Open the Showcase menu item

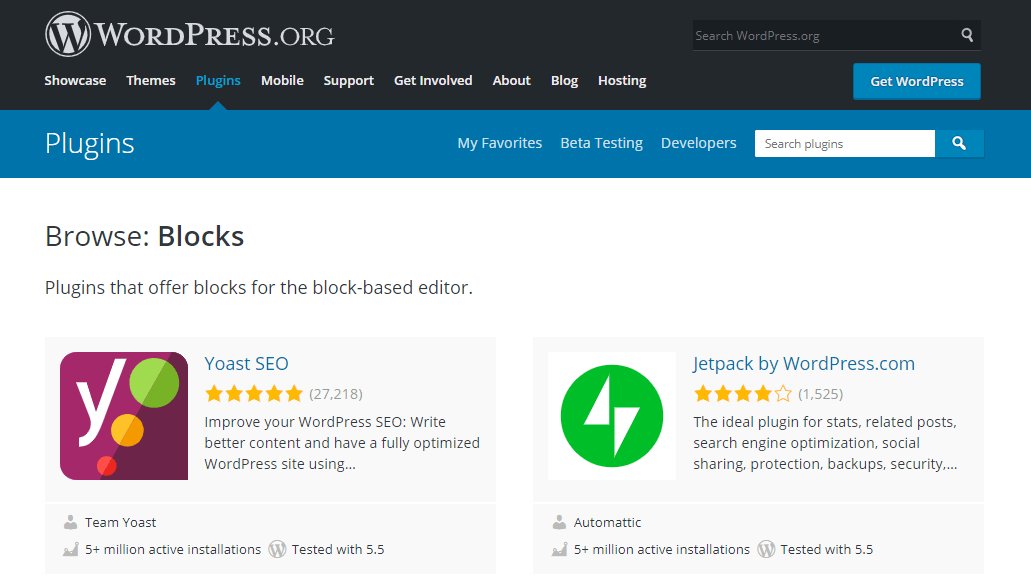(75, 80)
